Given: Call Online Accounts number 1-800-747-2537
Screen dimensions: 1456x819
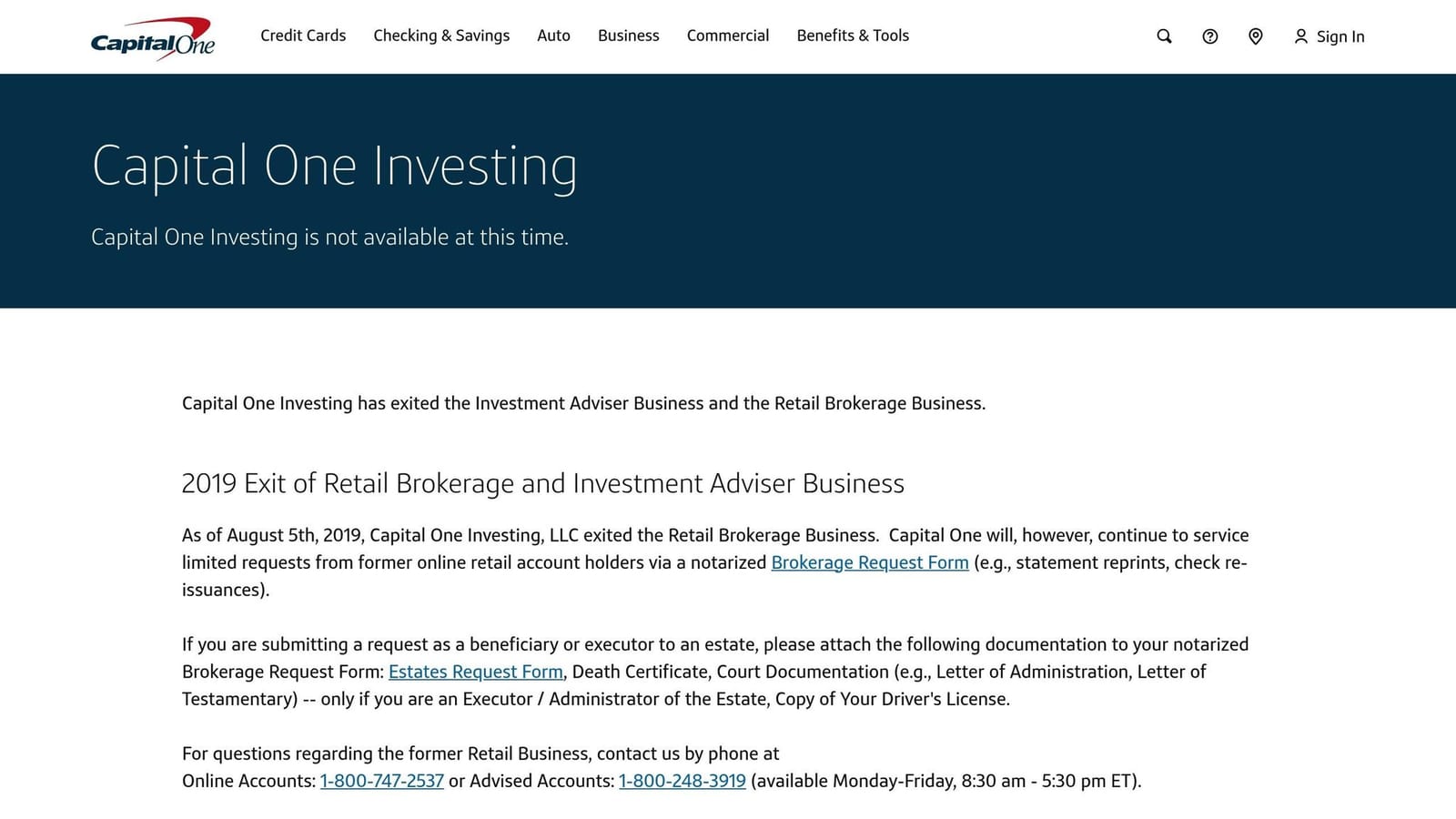Looking at the screenshot, I should click(x=382, y=781).
